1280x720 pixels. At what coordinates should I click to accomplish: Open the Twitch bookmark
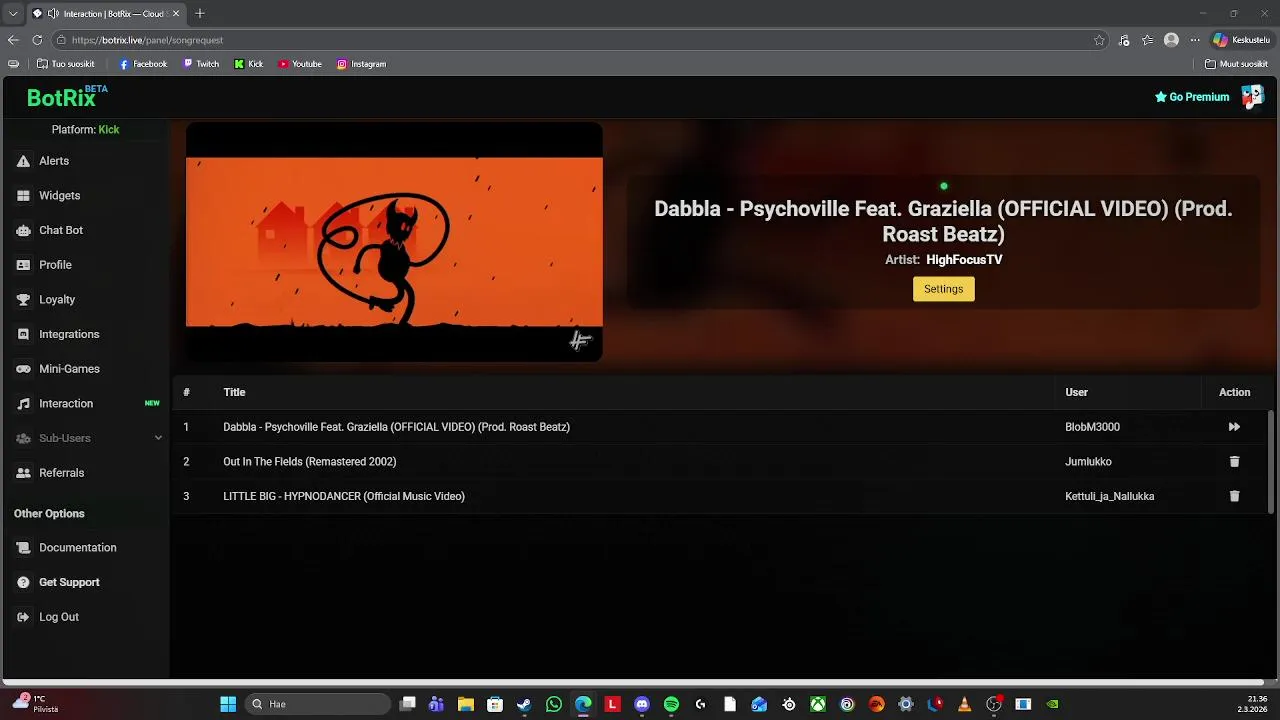pyautogui.click(x=201, y=64)
